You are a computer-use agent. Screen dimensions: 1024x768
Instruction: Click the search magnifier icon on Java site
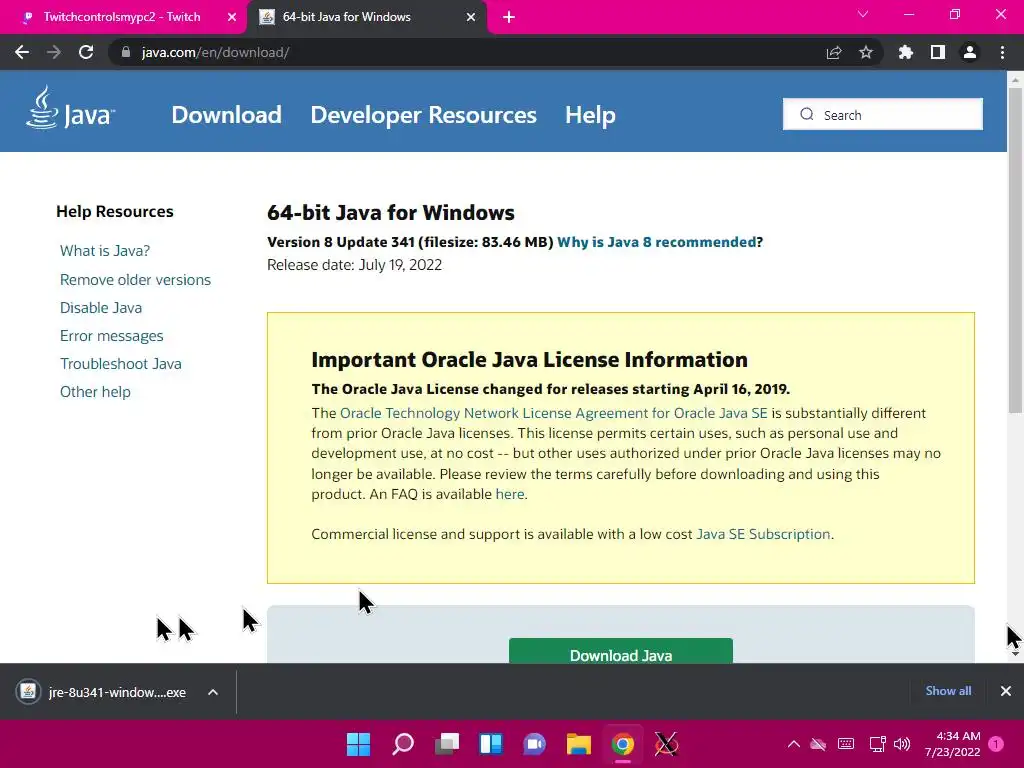(807, 114)
